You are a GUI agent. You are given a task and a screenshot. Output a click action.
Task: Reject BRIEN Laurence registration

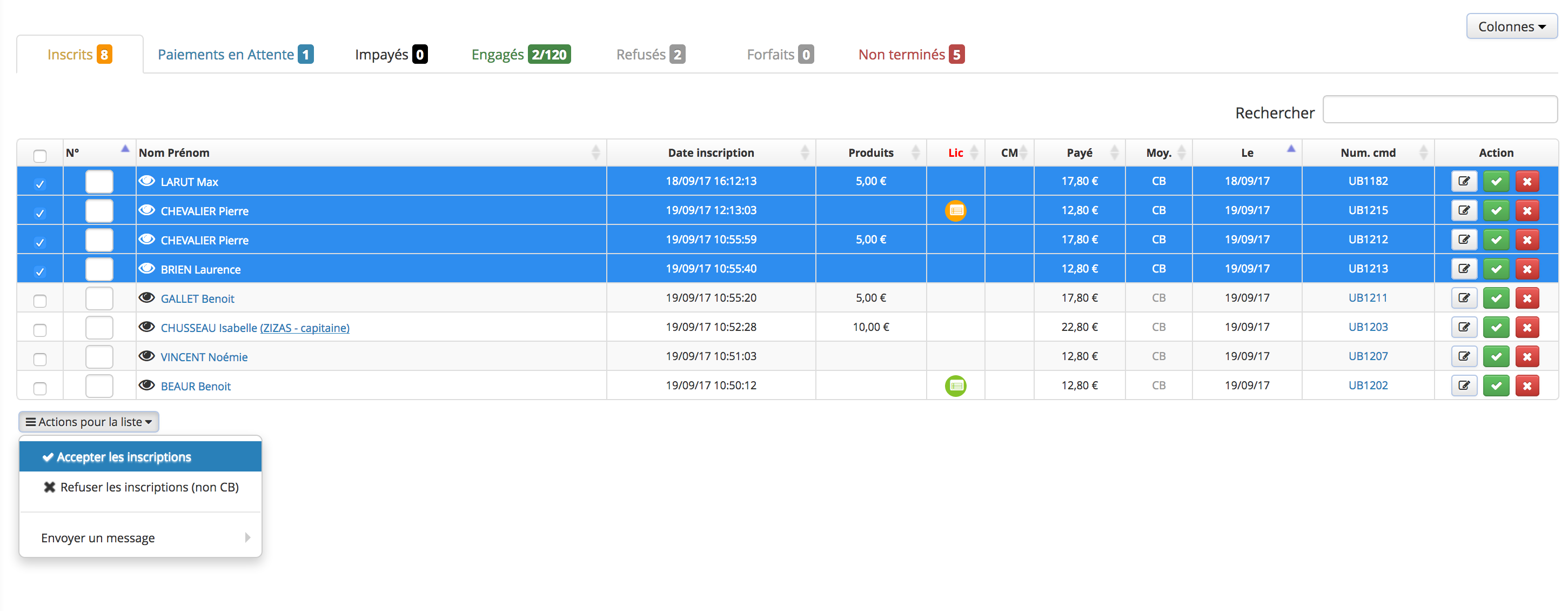point(1526,269)
